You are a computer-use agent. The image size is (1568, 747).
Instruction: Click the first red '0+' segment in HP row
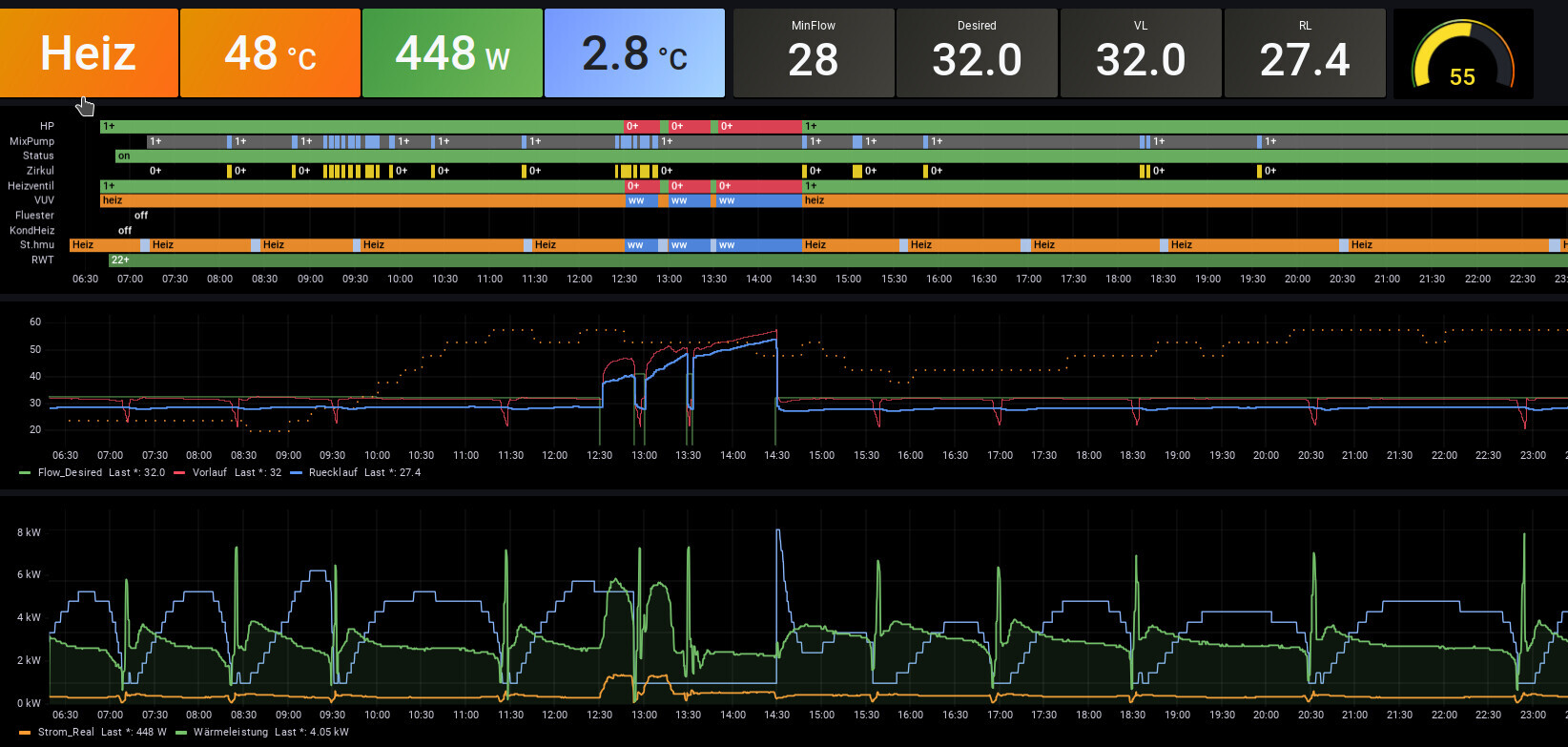[x=640, y=126]
